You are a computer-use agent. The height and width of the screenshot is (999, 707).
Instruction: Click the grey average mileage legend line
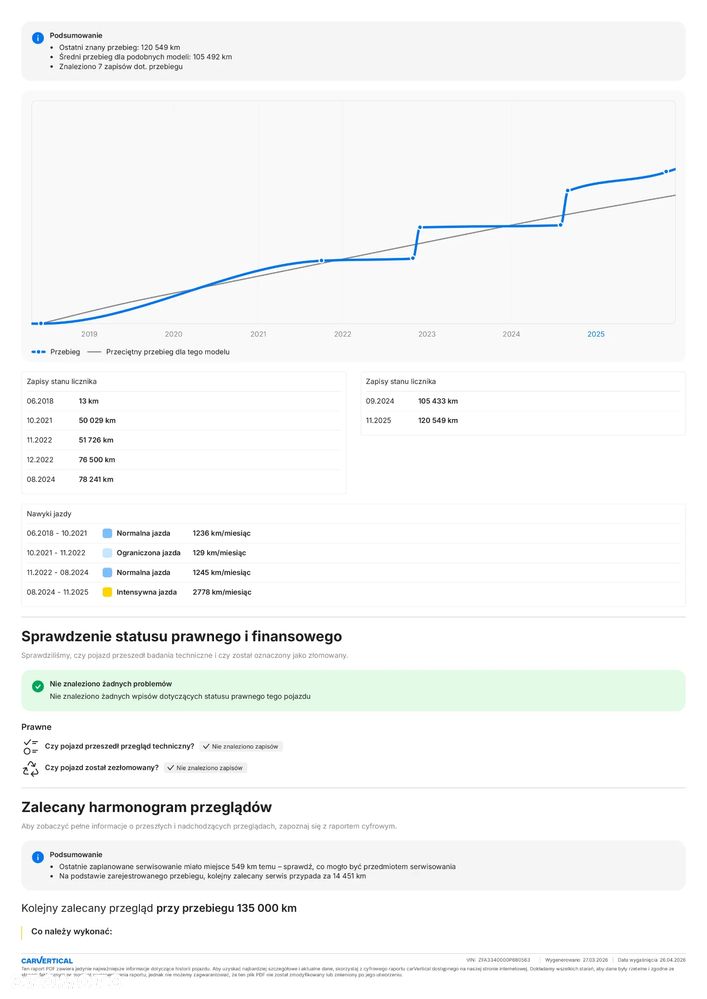click(95, 352)
